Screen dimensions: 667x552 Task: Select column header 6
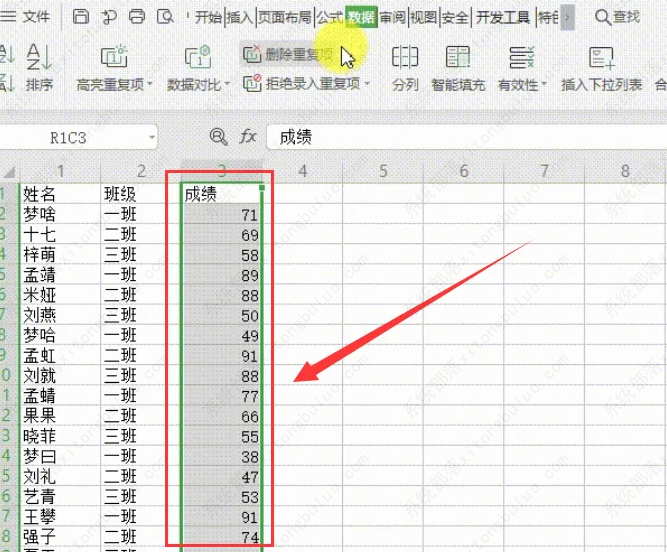point(464,171)
